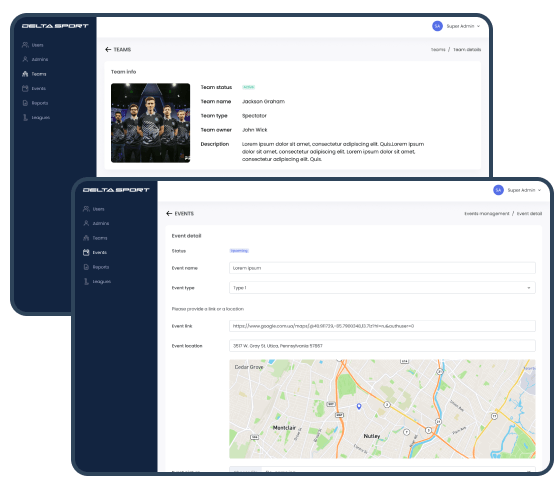Click the Events management breadcrumb link
This screenshot has width=558, height=486.
487,213
